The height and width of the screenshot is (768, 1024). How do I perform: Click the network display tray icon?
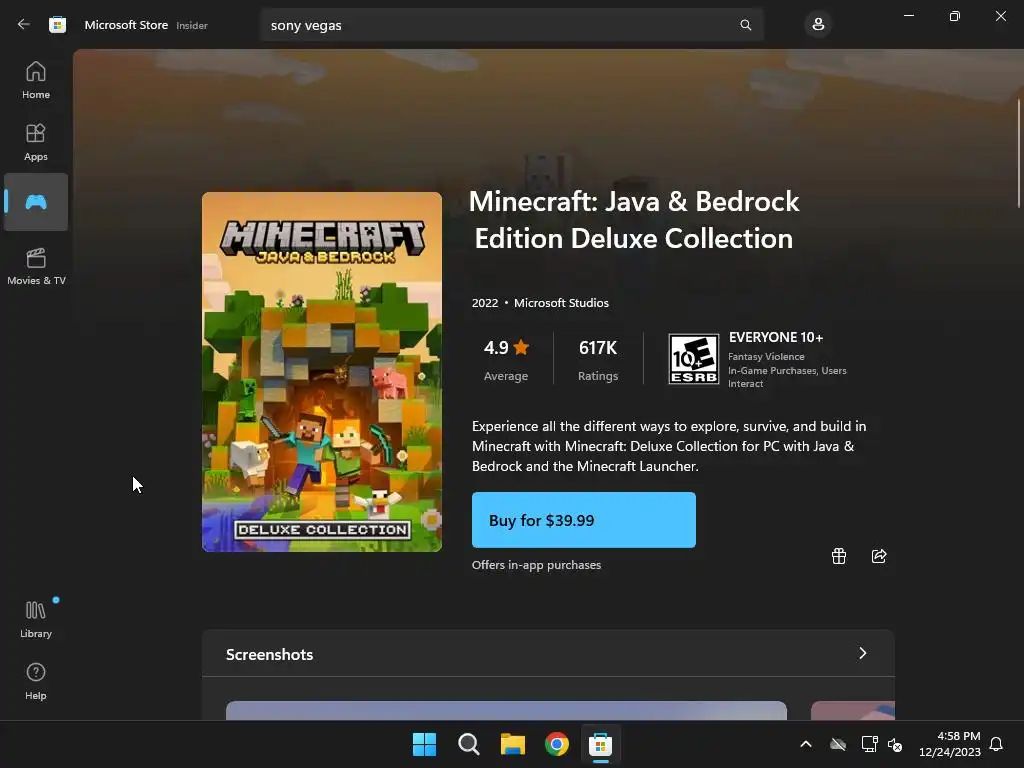[x=869, y=744]
